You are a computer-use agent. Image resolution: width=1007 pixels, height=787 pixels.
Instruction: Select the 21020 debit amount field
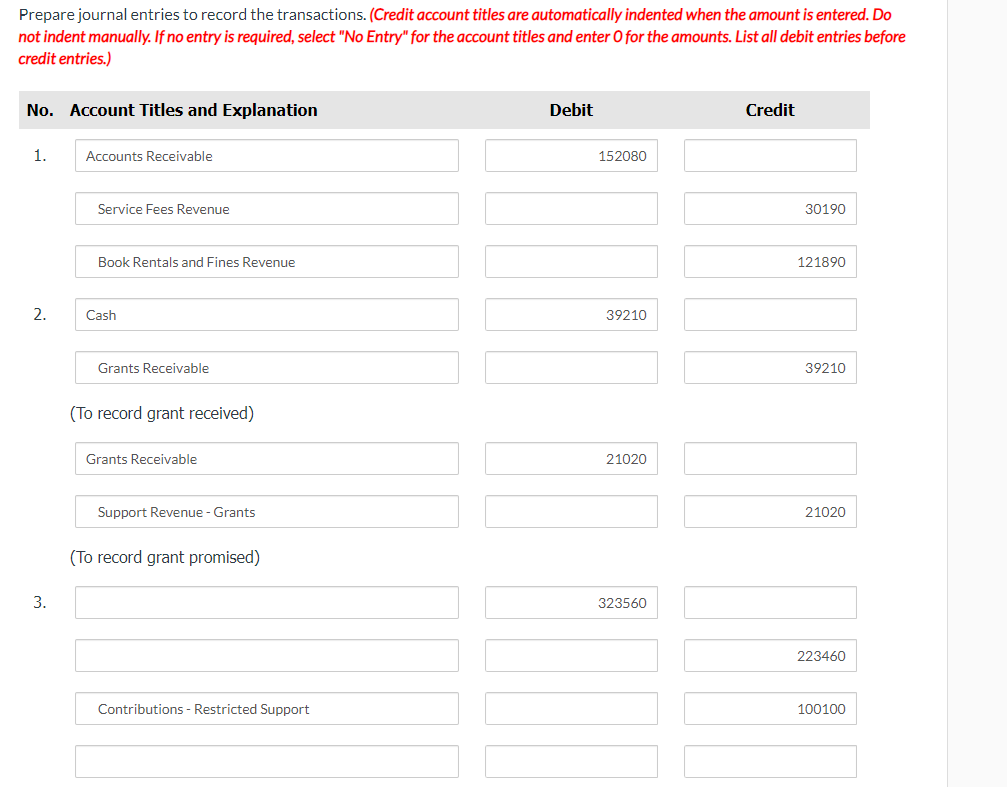(x=570, y=458)
